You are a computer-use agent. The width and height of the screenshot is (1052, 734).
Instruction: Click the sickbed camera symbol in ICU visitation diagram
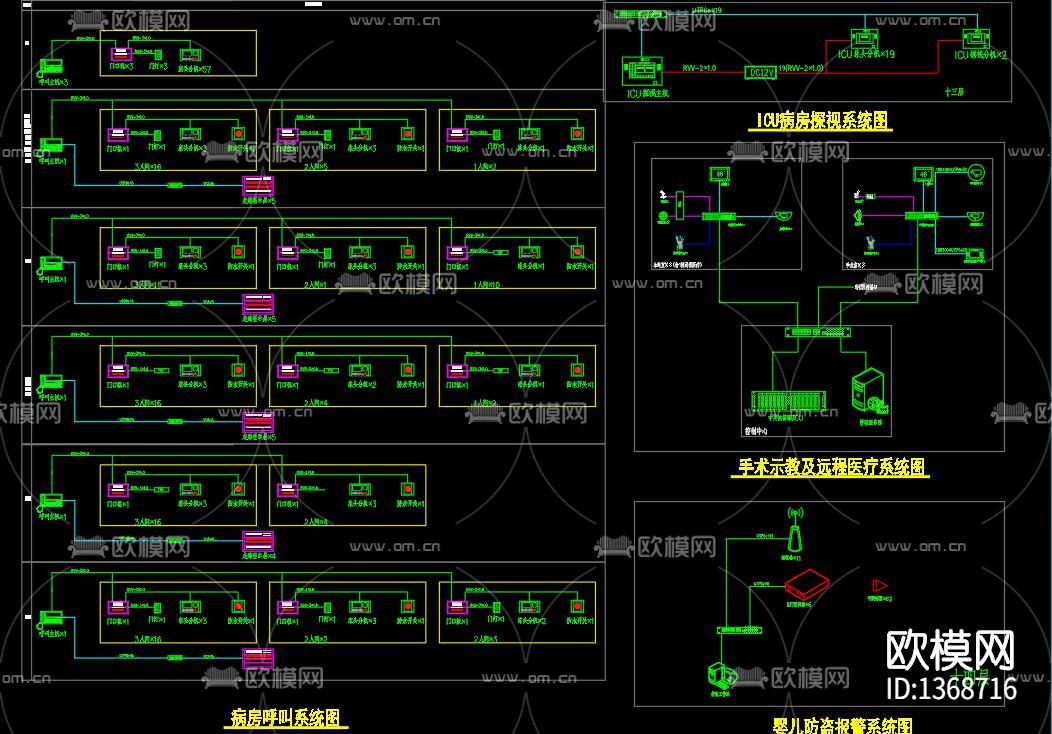863,39
